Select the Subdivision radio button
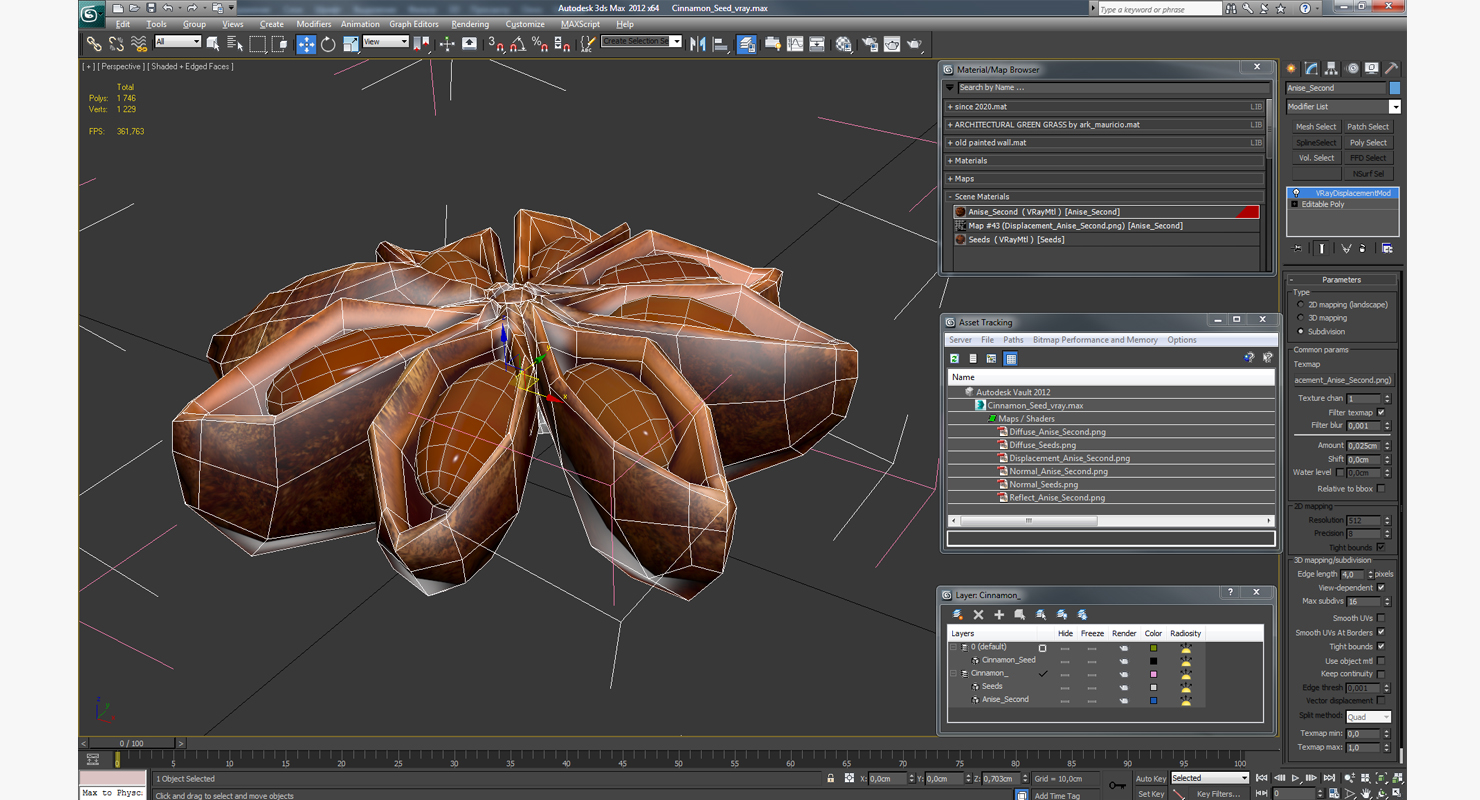The width and height of the screenshot is (1480, 800). [1300, 331]
